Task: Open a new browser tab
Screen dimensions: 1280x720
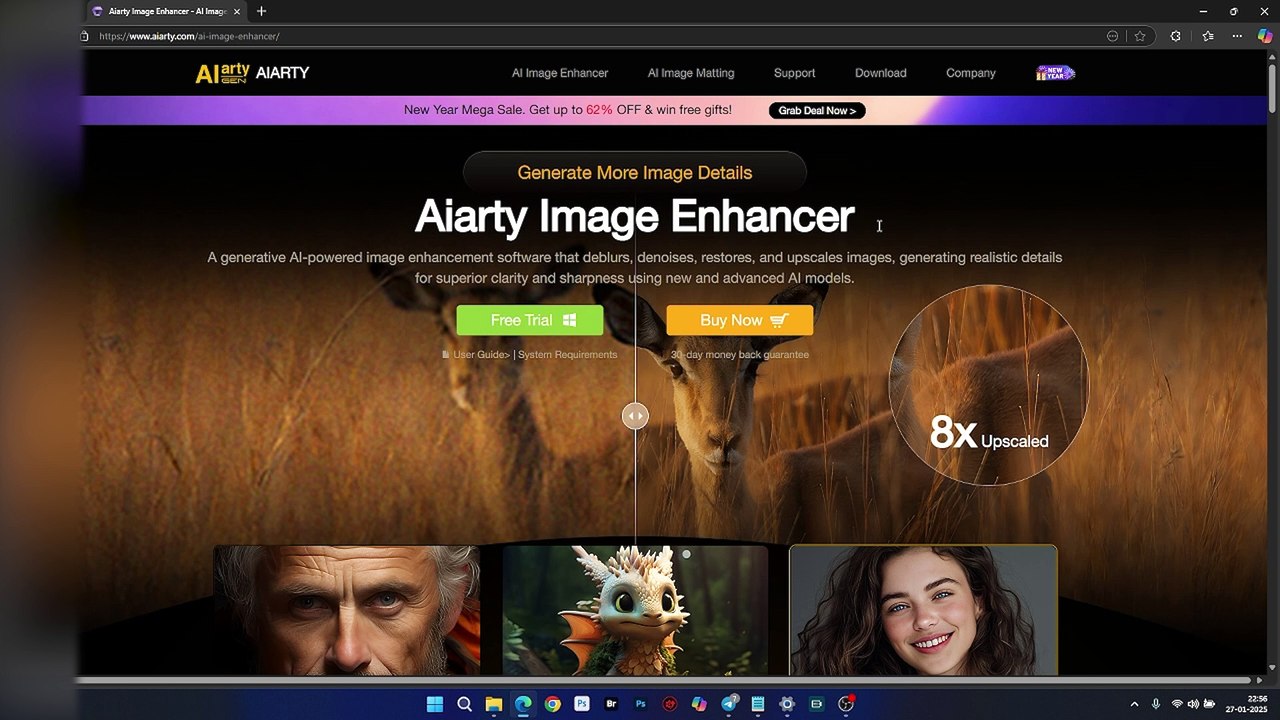Action: [261, 11]
